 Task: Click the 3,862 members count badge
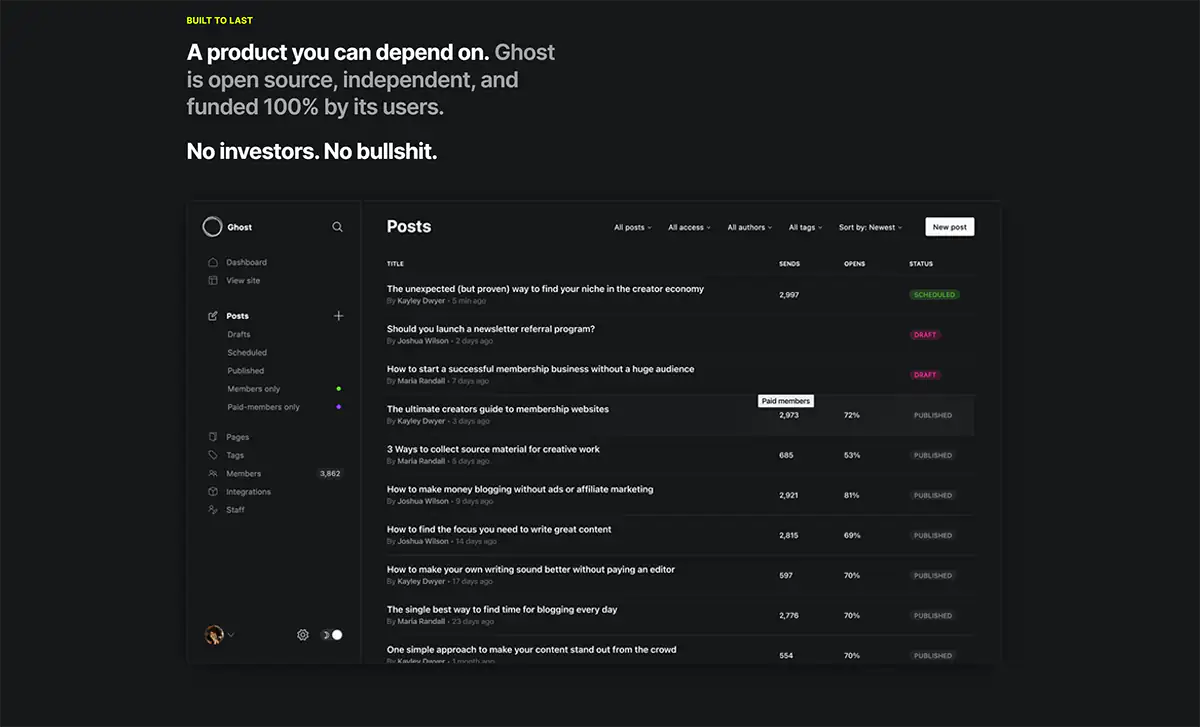click(330, 474)
